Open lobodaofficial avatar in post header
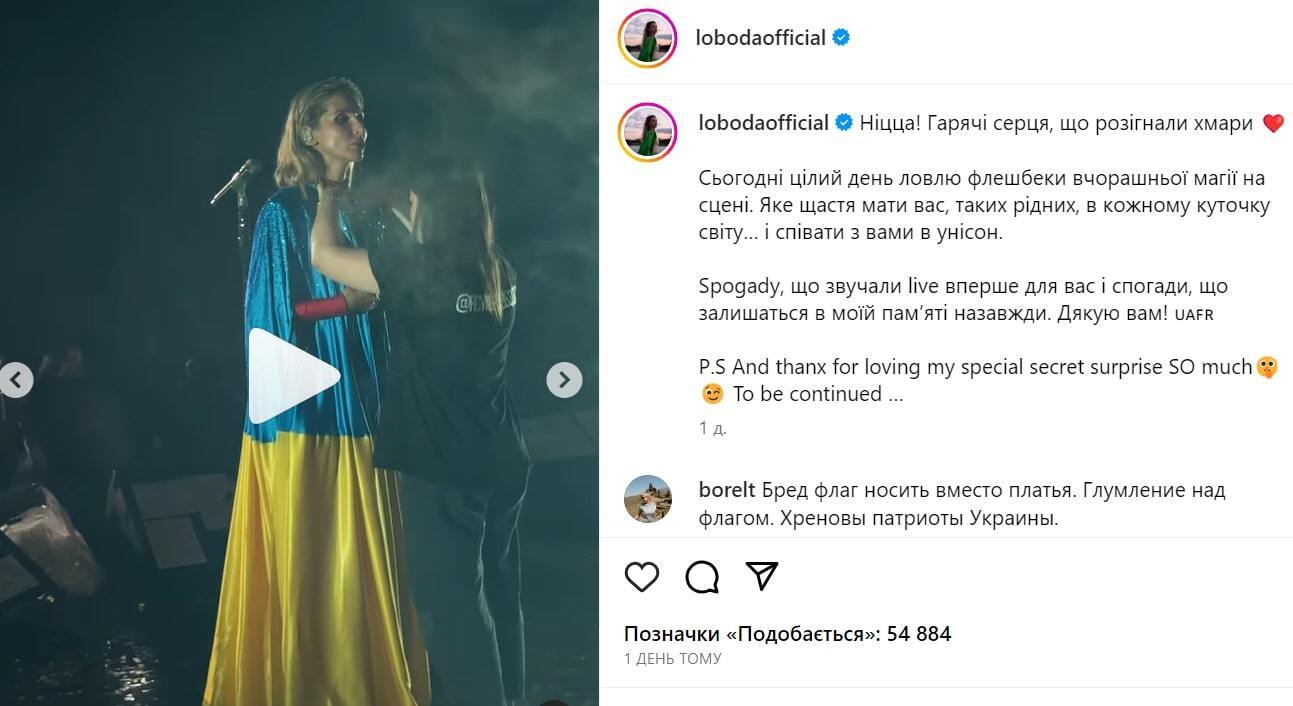This screenshot has width=1293, height=706. 647,38
